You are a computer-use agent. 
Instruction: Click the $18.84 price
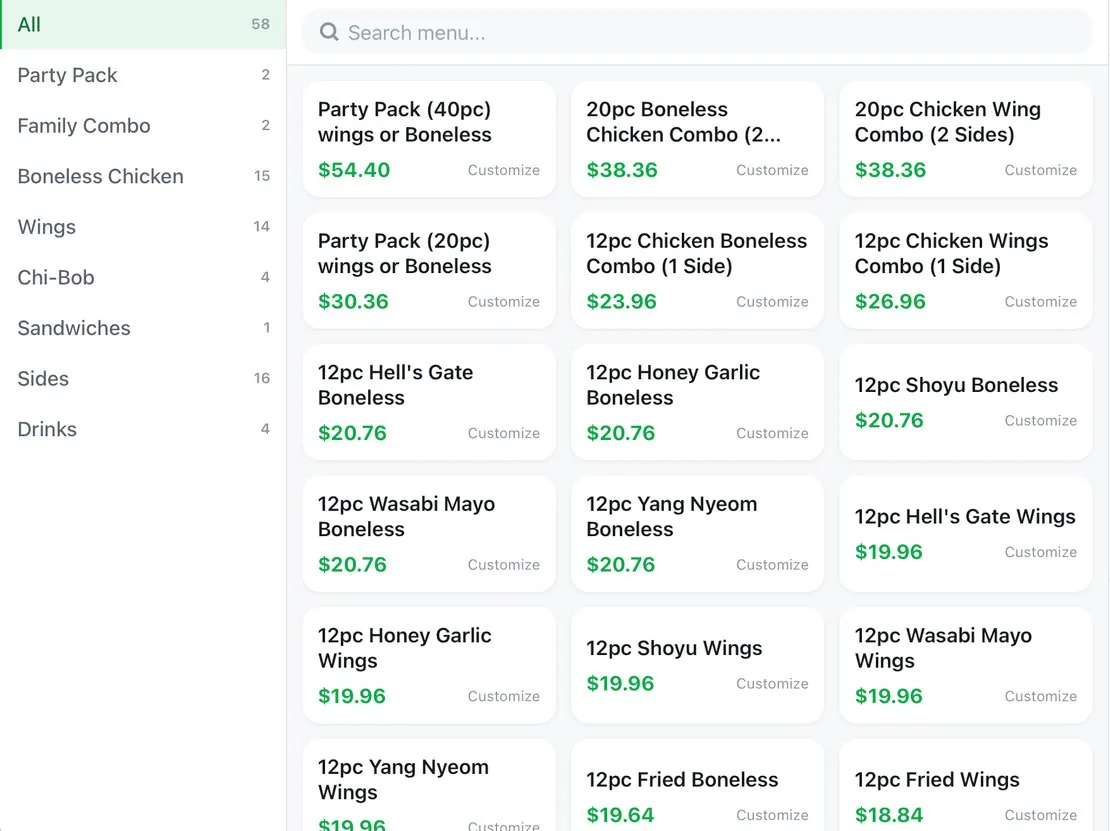[889, 815]
